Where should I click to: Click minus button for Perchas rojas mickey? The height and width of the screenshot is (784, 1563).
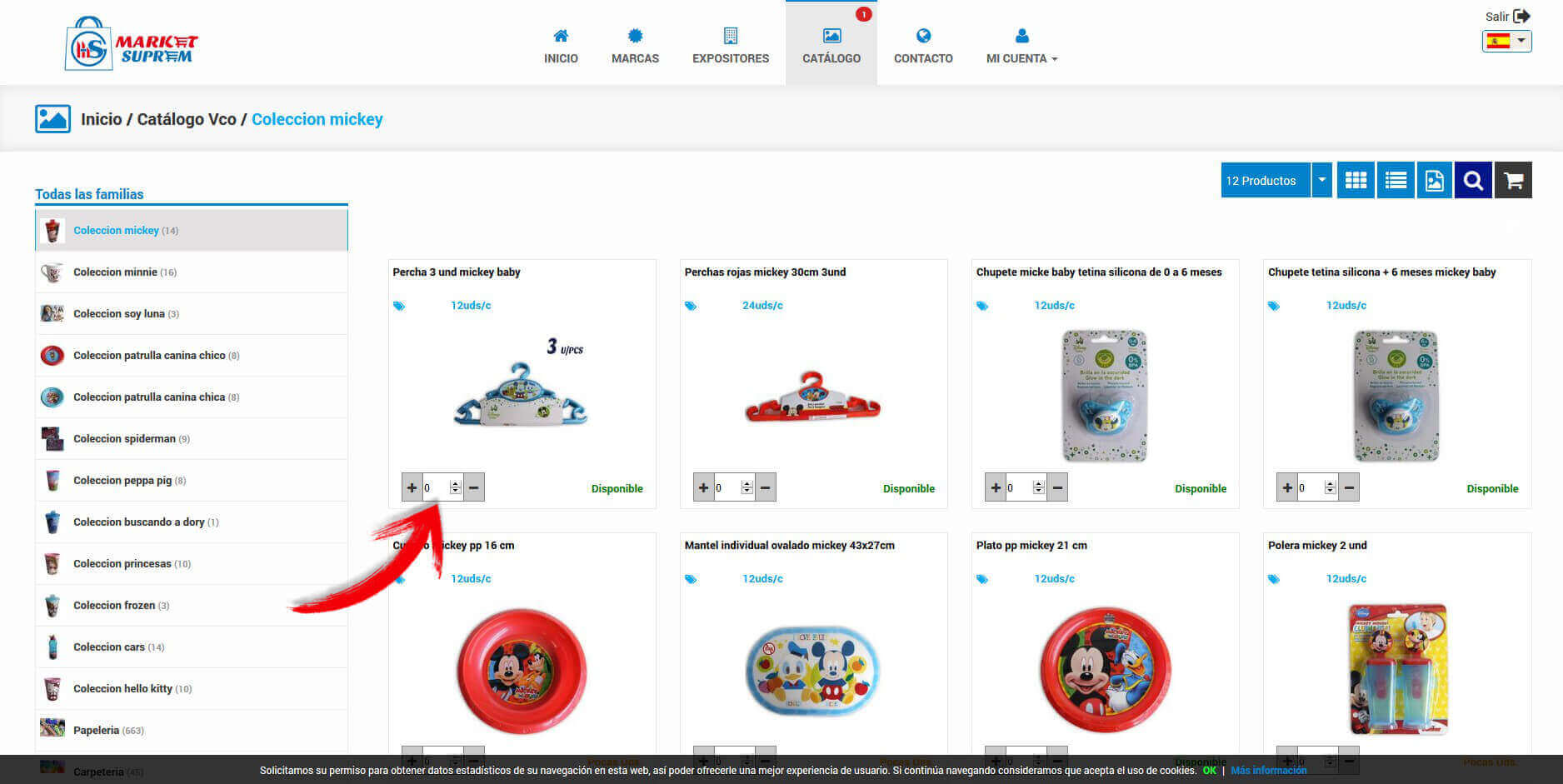point(765,488)
